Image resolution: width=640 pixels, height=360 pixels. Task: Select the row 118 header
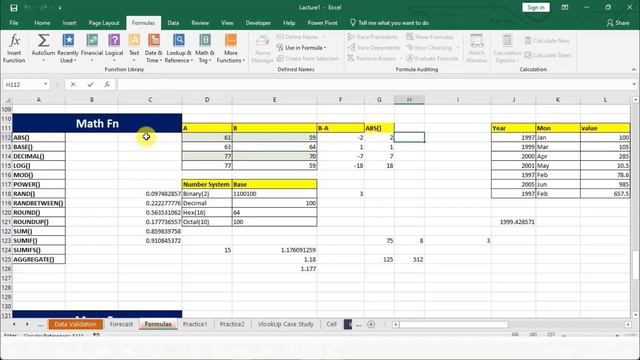click(x=6, y=194)
